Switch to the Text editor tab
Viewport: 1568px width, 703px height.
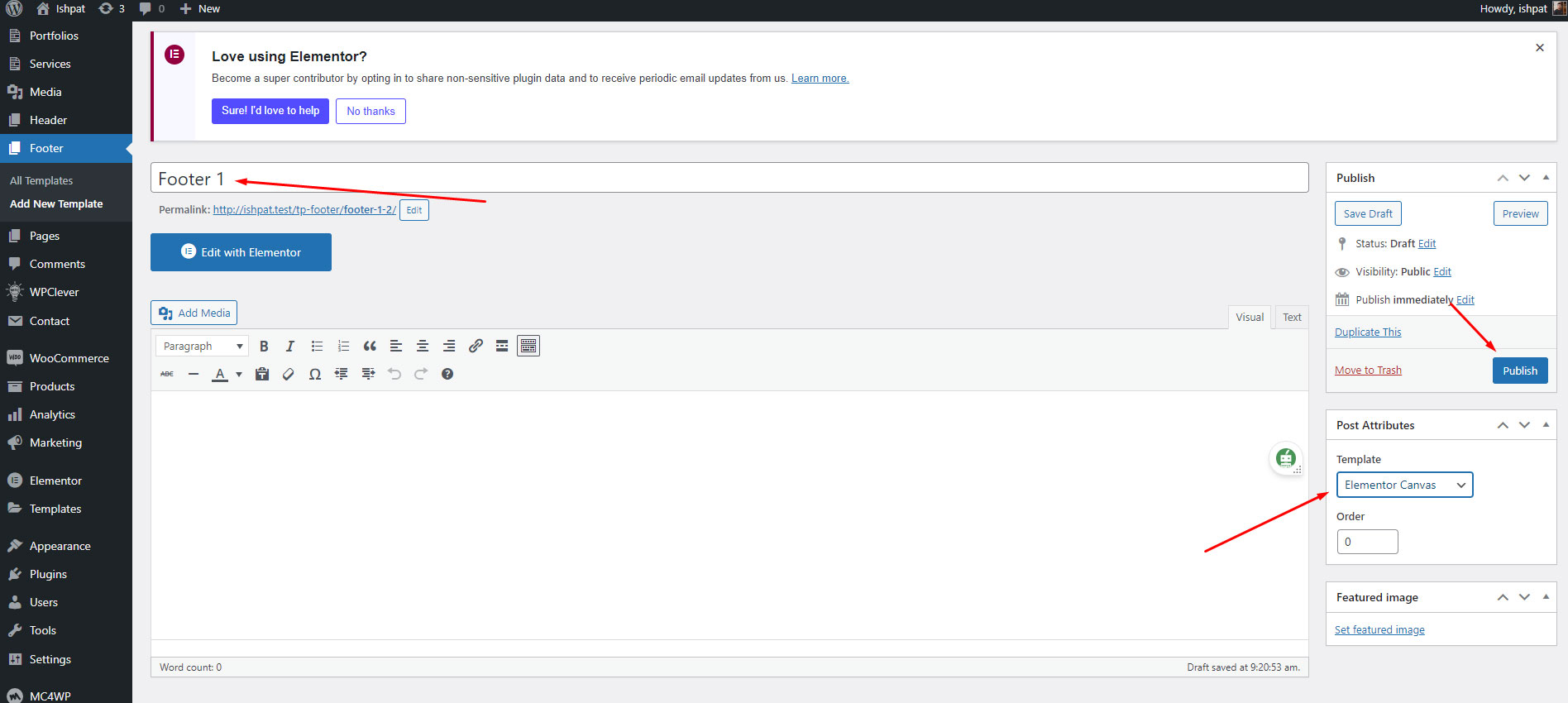click(x=1292, y=317)
